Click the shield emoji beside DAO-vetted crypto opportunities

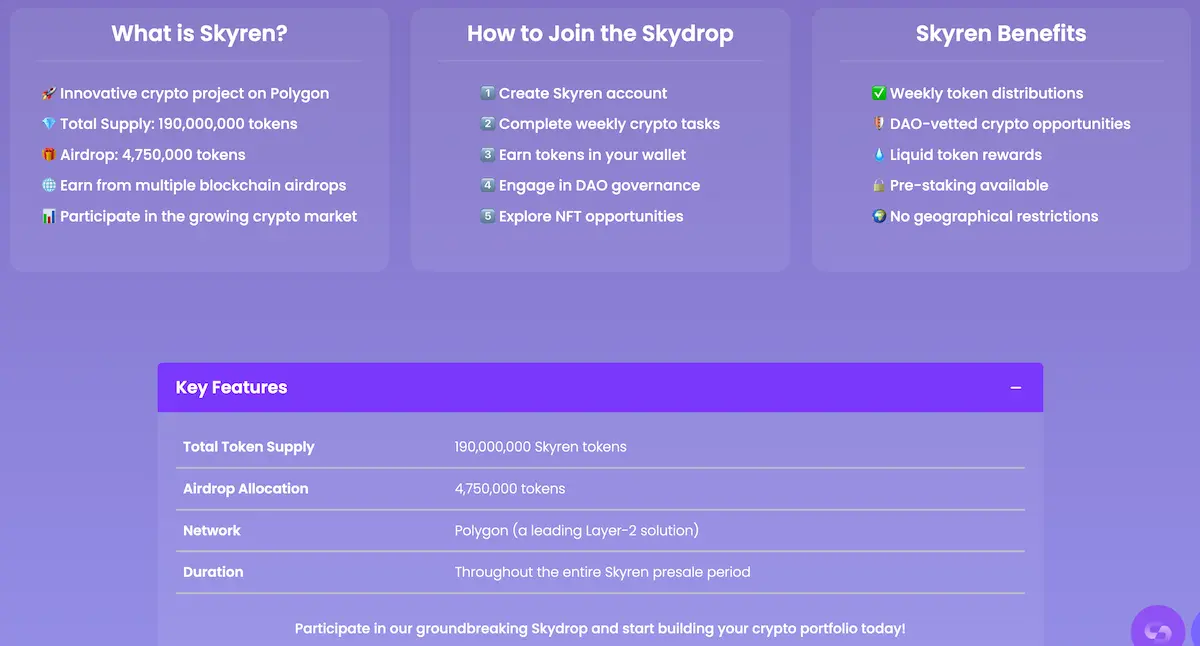[879, 124]
